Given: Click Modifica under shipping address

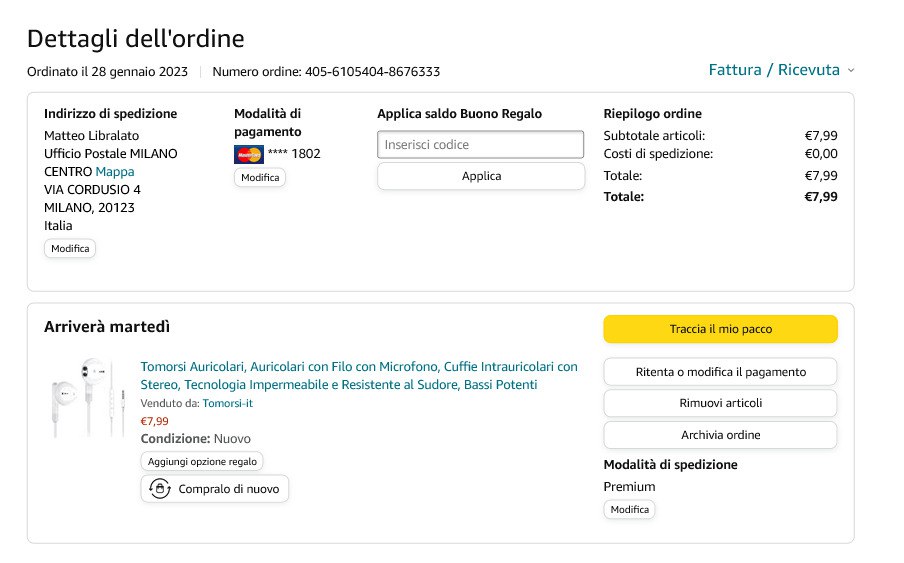Looking at the screenshot, I should (70, 248).
